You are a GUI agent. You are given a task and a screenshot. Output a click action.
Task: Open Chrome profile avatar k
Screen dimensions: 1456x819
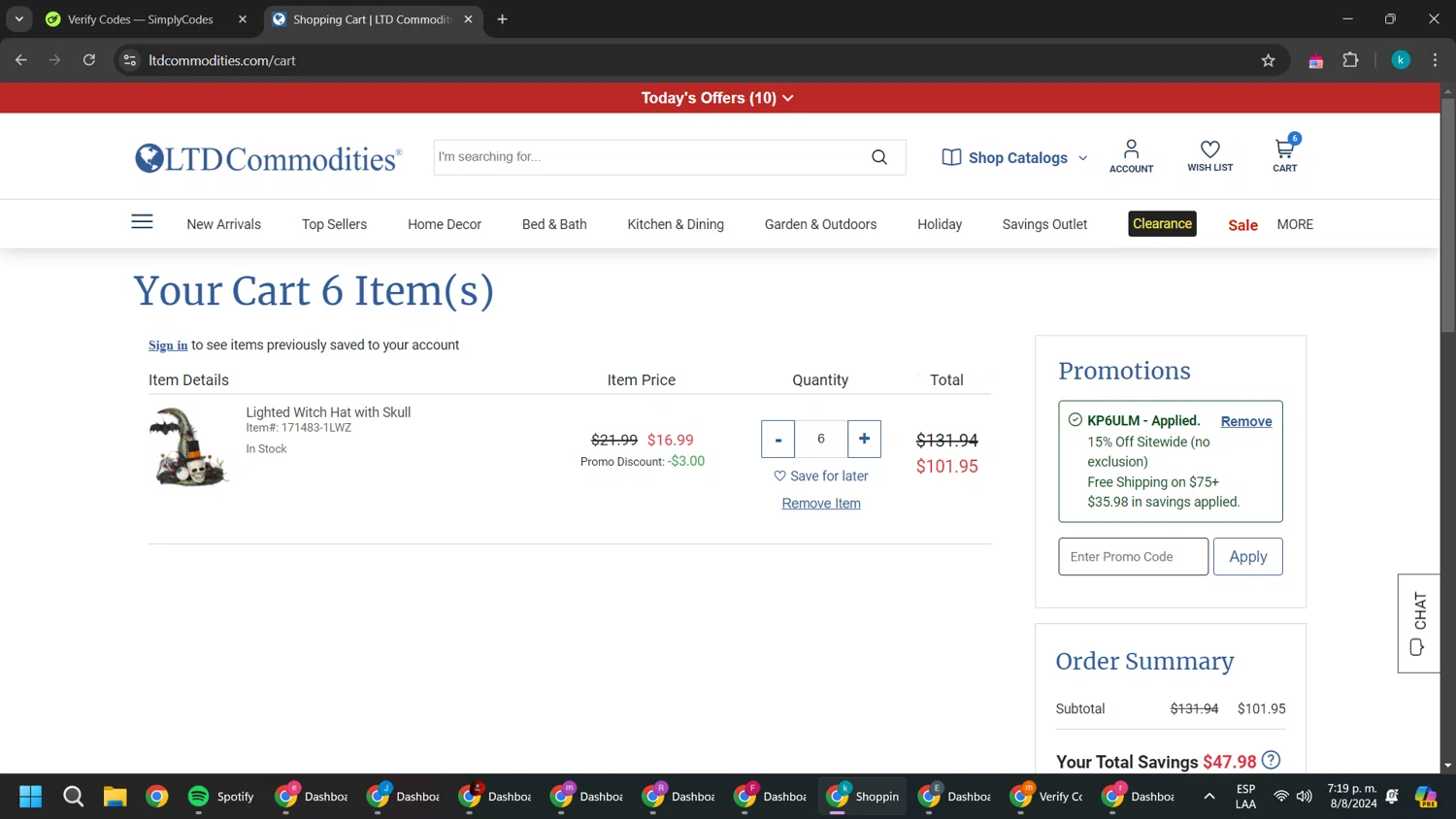1401,60
